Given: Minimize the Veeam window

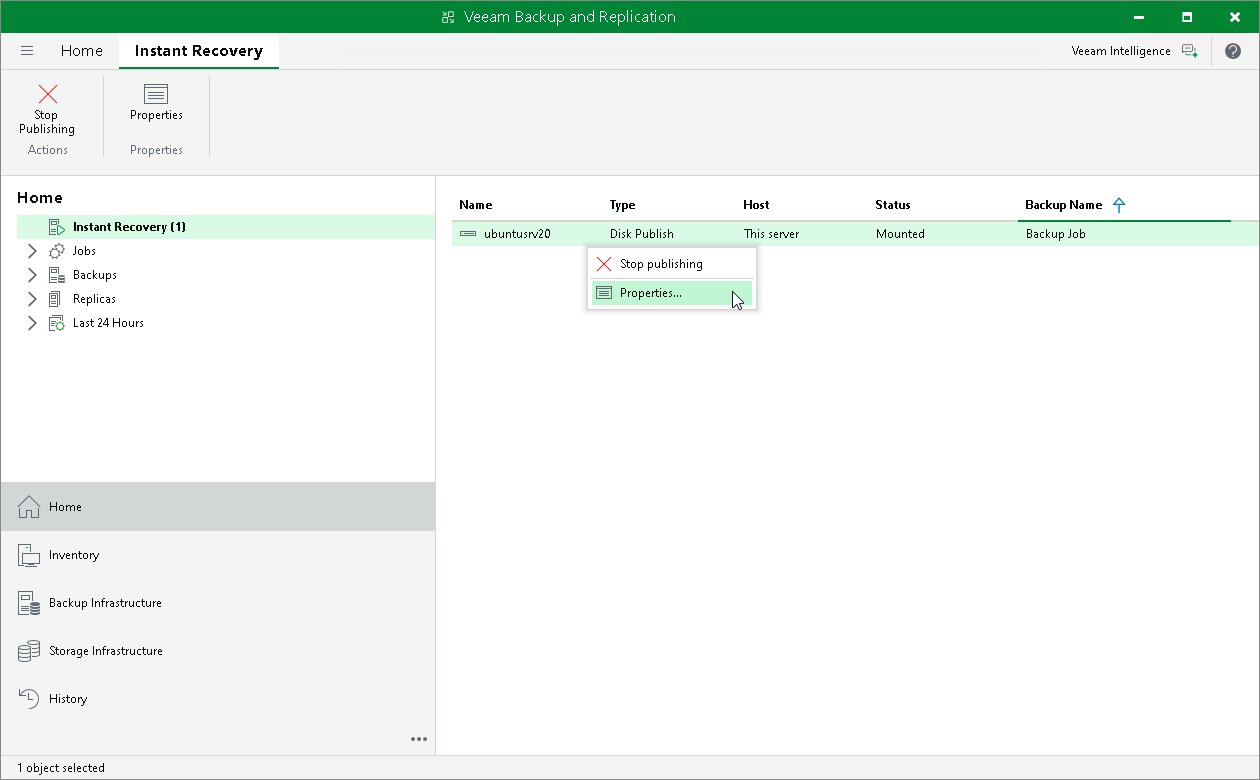Looking at the screenshot, I should click(x=1139, y=17).
